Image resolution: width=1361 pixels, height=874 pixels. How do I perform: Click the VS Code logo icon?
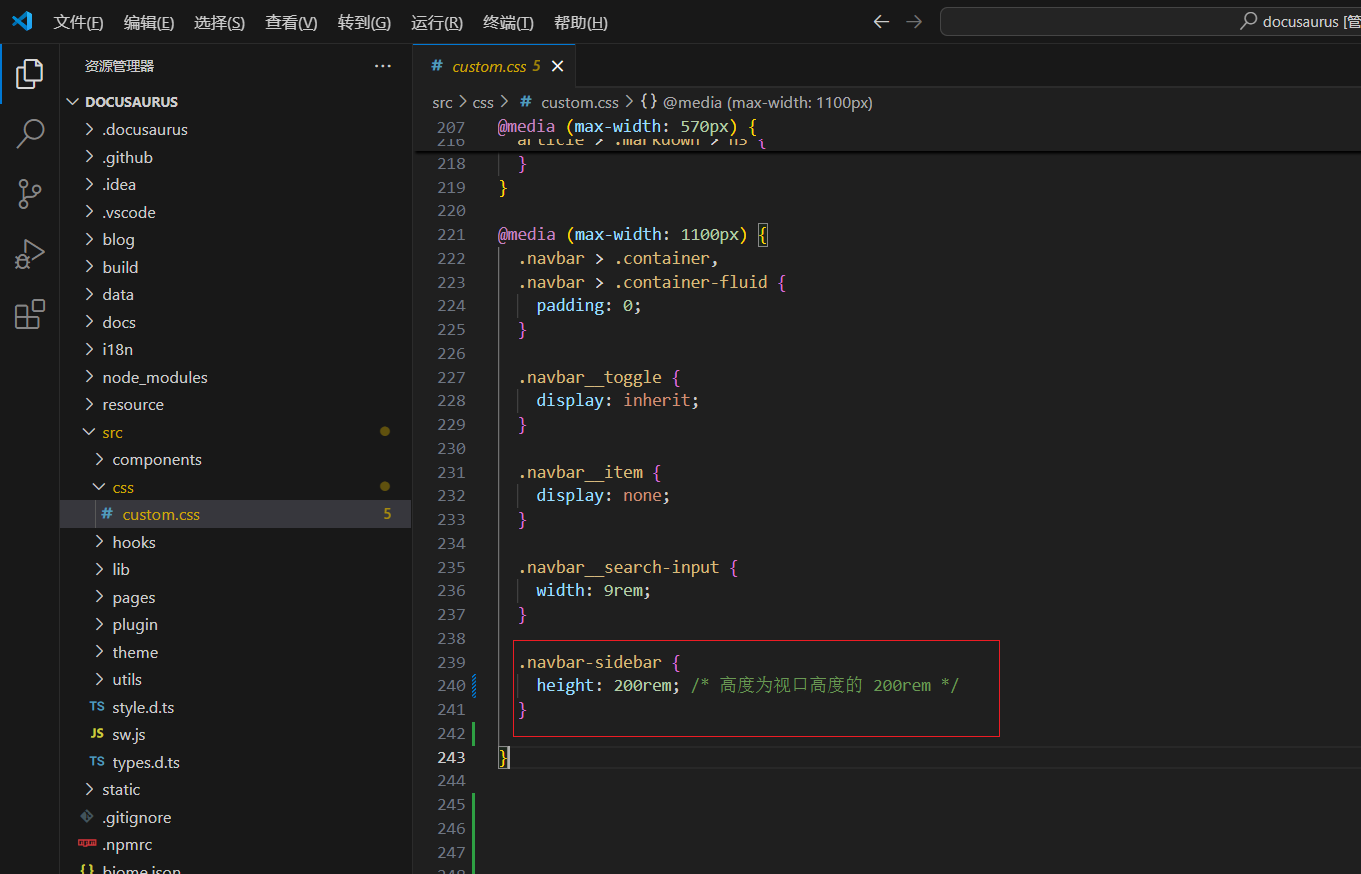(22, 21)
